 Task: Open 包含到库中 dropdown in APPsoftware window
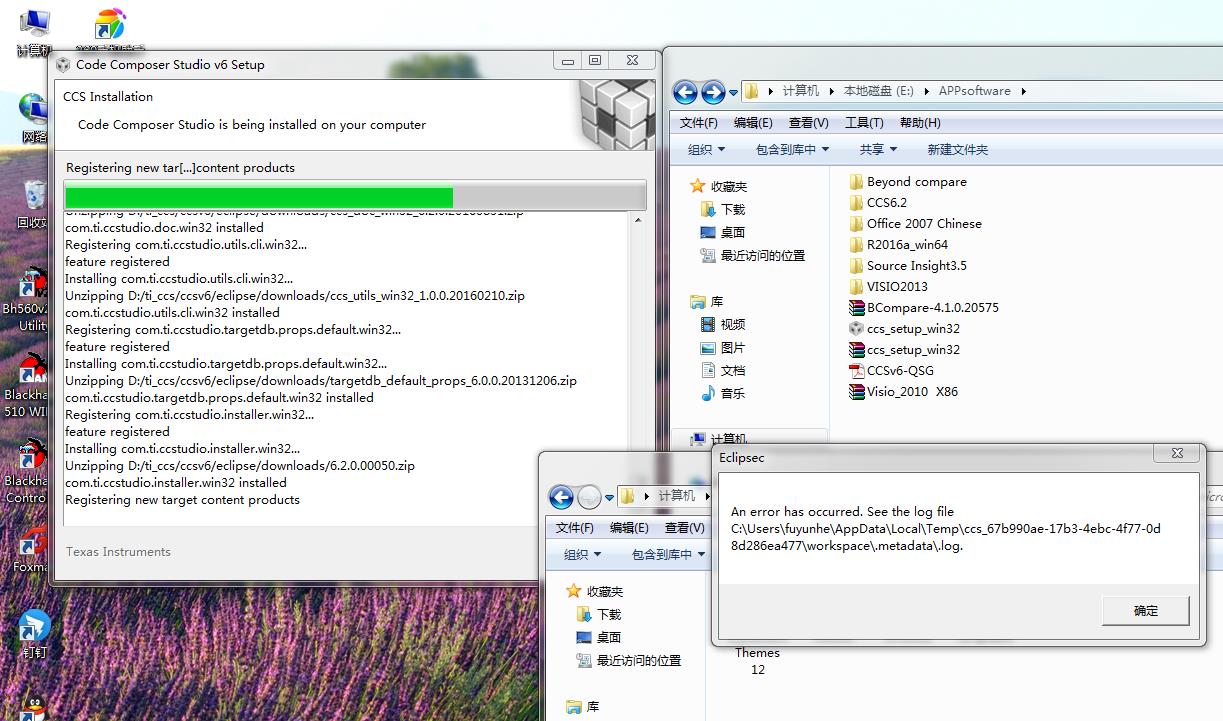[793, 149]
